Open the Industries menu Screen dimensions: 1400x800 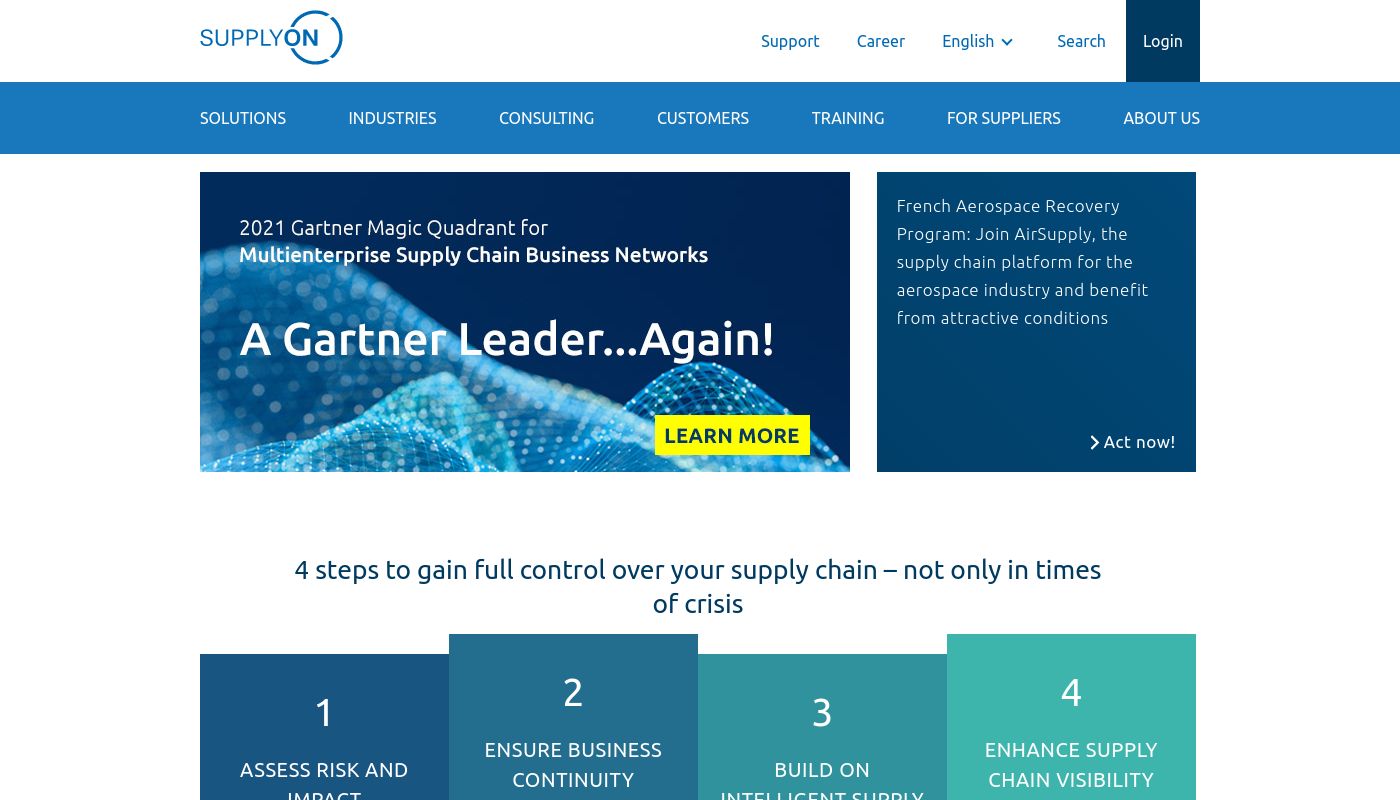pyautogui.click(x=392, y=118)
